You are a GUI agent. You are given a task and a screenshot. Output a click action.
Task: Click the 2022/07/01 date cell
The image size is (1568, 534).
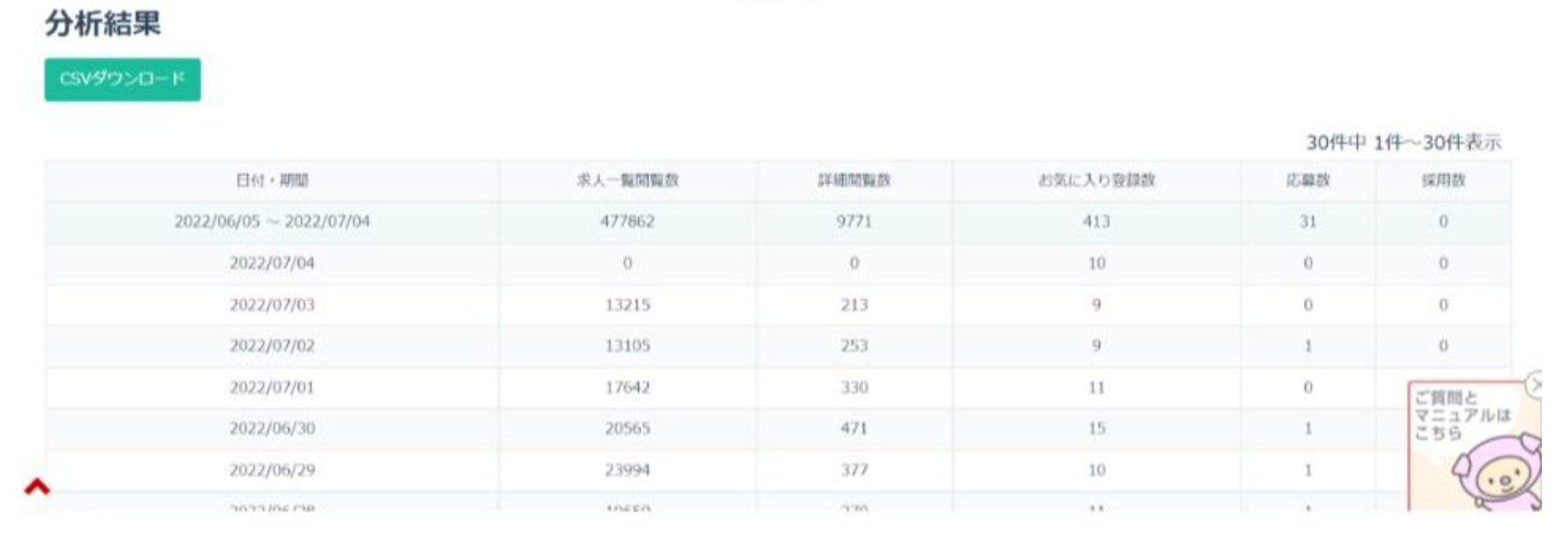click(x=271, y=387)
